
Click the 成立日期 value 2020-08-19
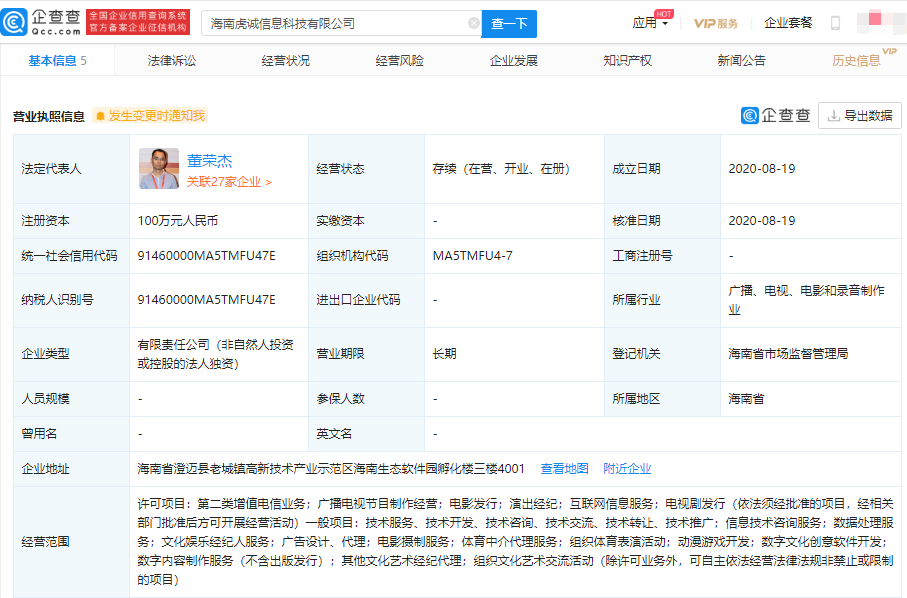pyautogui.click(x=762, y=169)
